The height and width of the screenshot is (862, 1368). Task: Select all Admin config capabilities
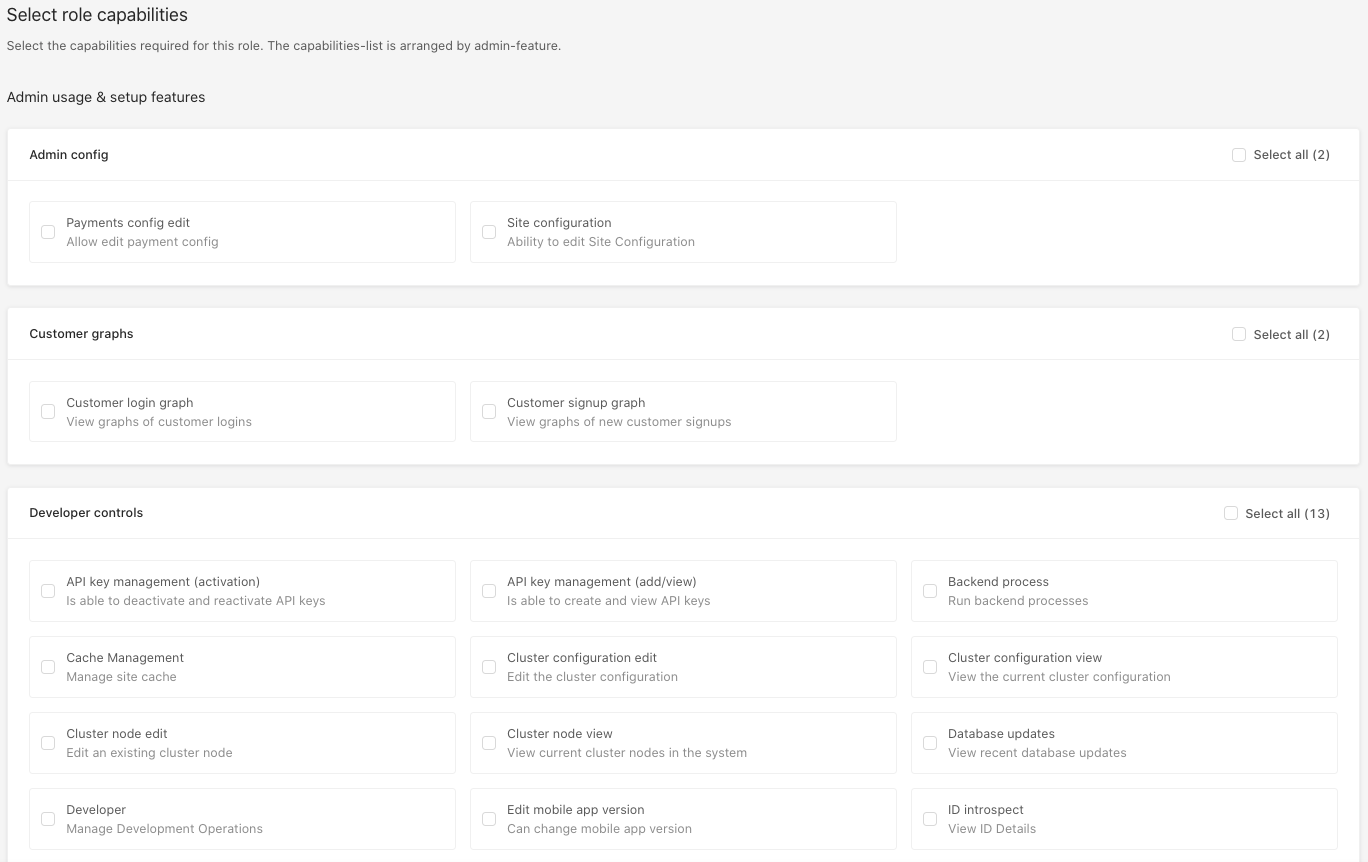click(x=1239, y=155)
